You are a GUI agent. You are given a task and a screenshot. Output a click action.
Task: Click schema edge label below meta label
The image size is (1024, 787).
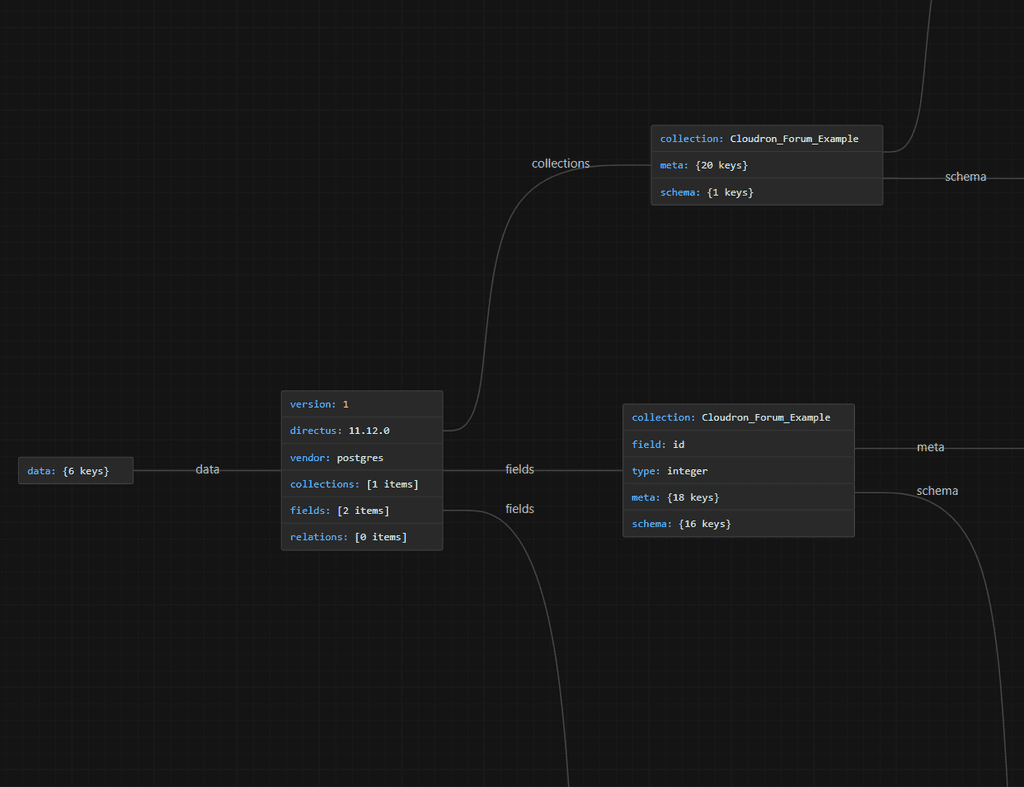[x=937, y=491]
